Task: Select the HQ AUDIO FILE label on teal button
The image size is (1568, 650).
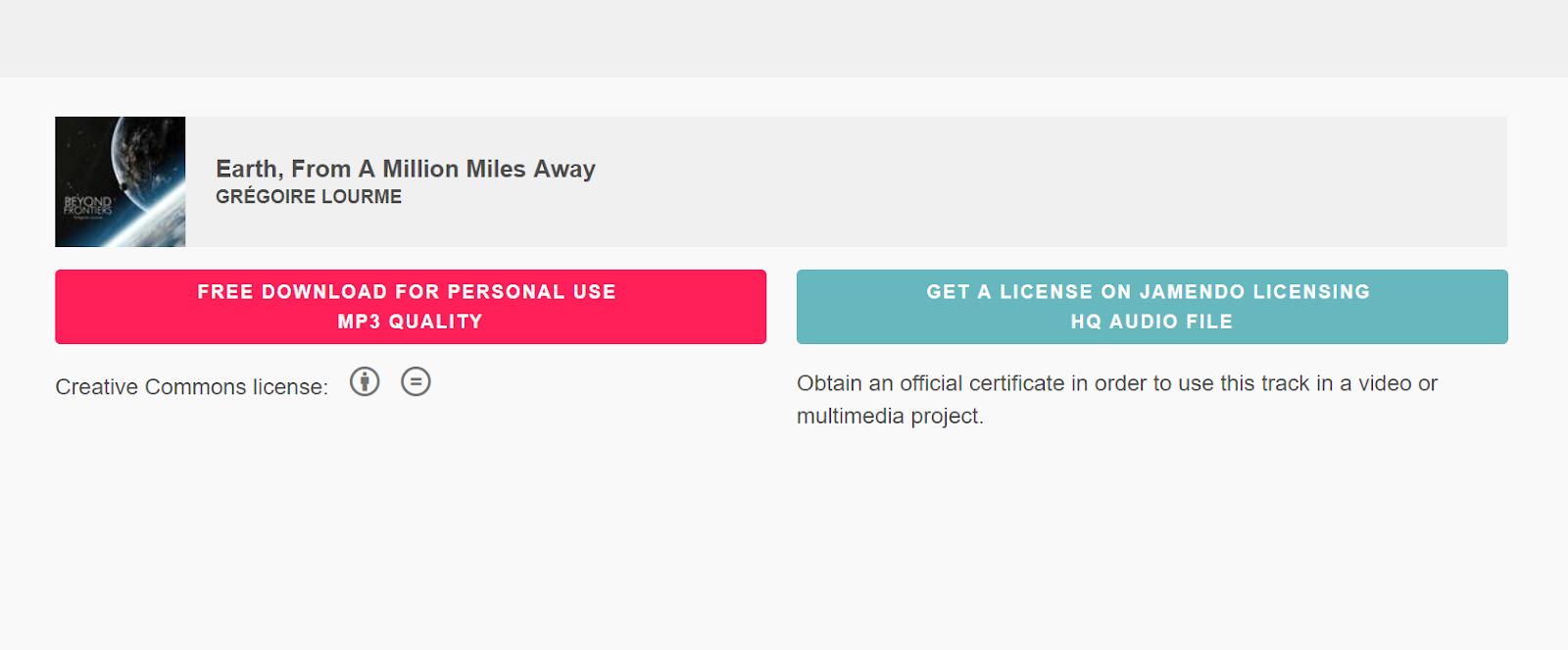Action: click(1152, 322)
